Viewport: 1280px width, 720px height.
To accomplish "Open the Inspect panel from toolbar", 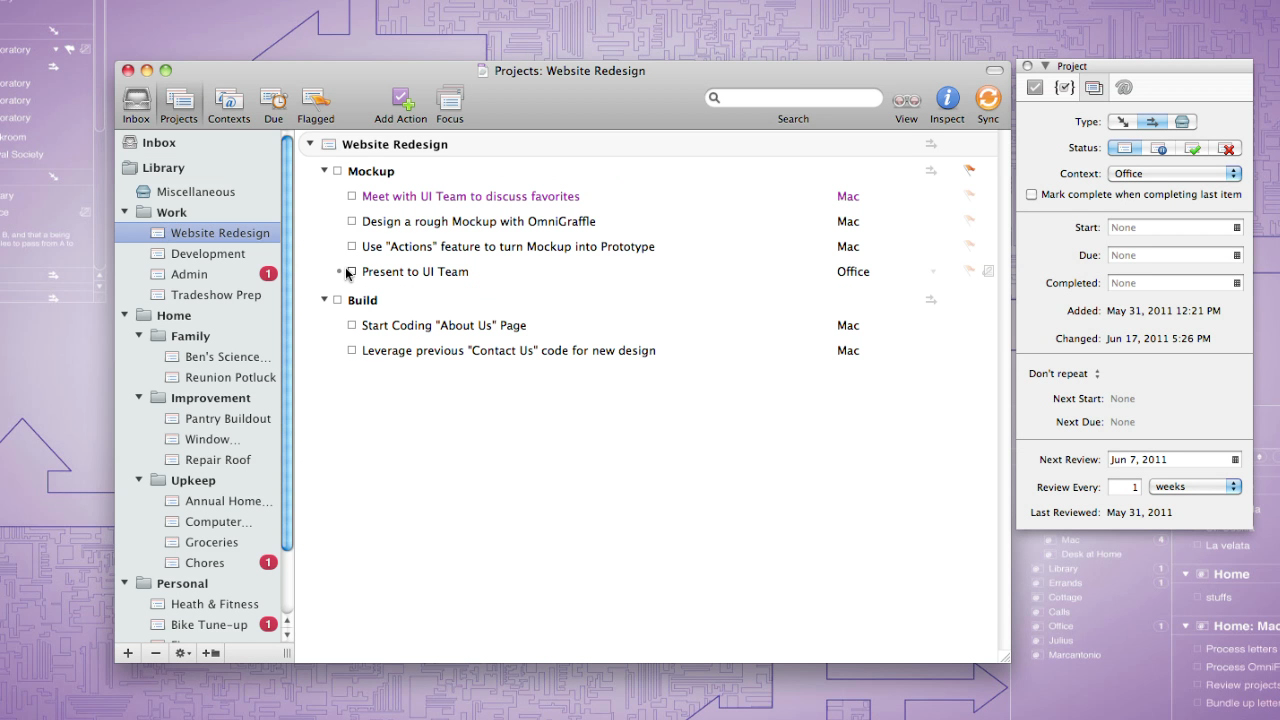I will coord(946,104).
